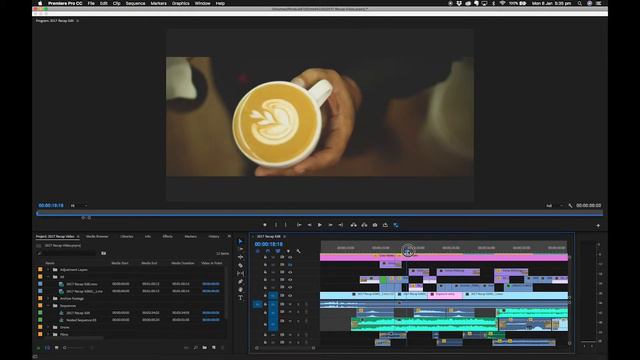Expand the Drone bin

[48, 327]
